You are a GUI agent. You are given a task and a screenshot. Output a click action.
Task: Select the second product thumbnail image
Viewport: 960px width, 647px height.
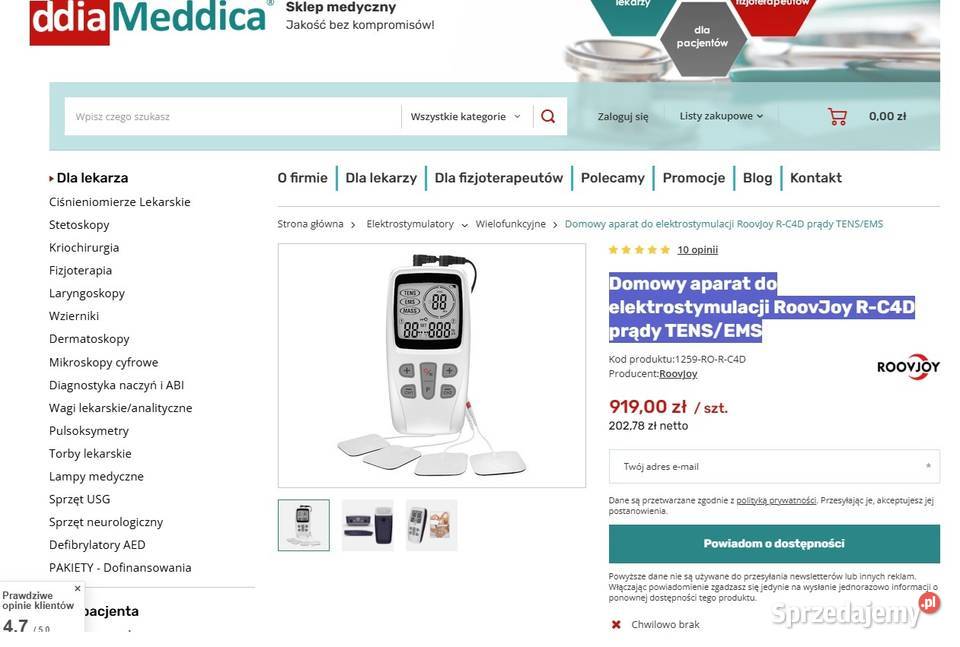click(x=367, y=525)
